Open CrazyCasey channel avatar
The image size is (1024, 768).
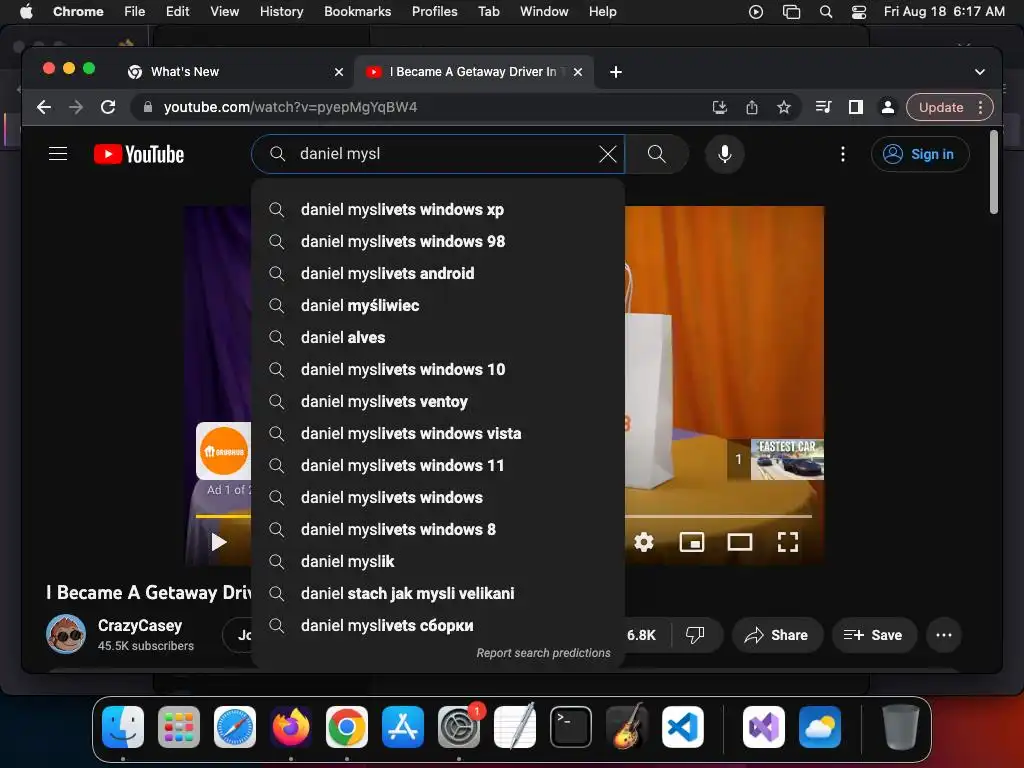[65, 634]
